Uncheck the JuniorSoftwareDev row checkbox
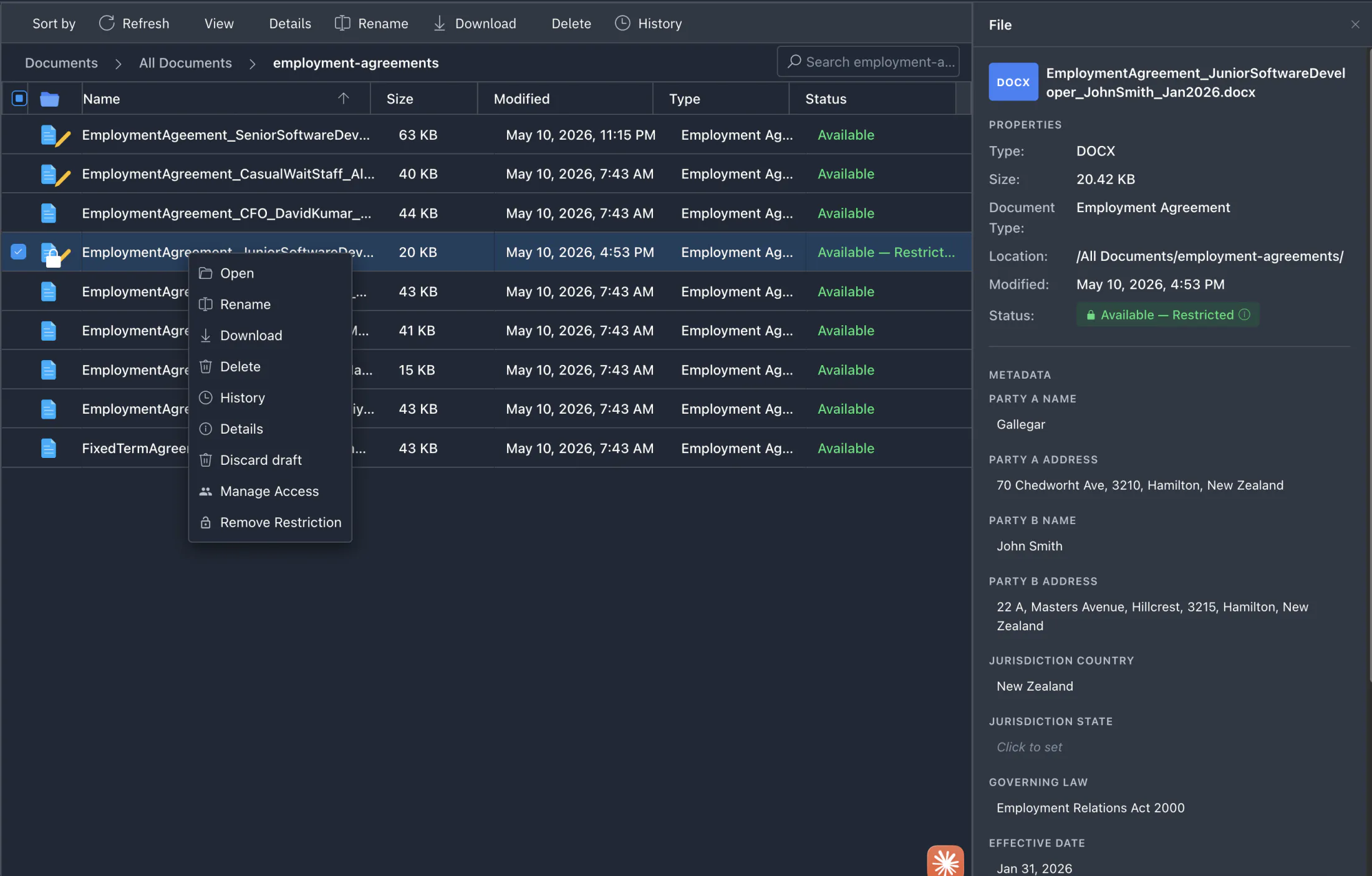Screen dimensions: 1372x876 [x=19, y=251]
